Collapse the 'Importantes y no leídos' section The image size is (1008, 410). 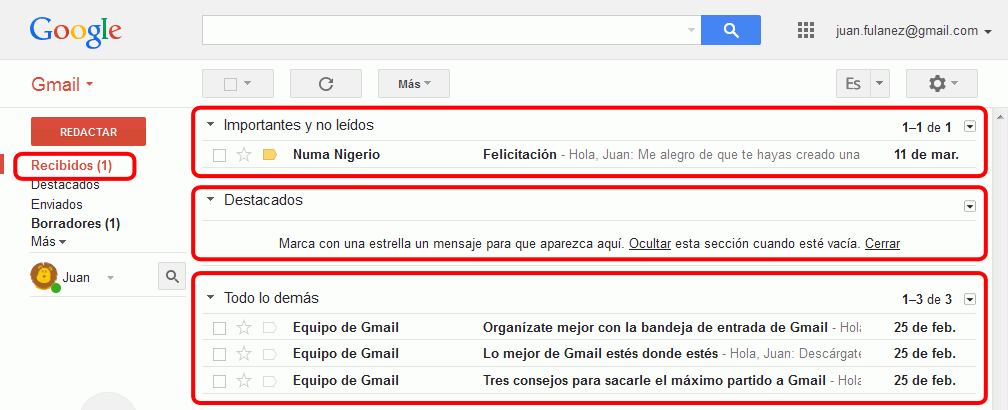(210, 125)
